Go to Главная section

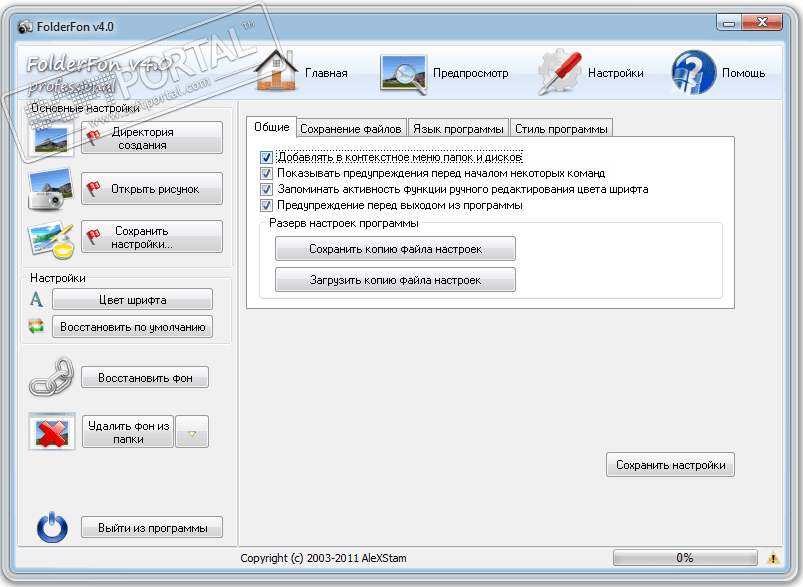[x=326, y=73]
